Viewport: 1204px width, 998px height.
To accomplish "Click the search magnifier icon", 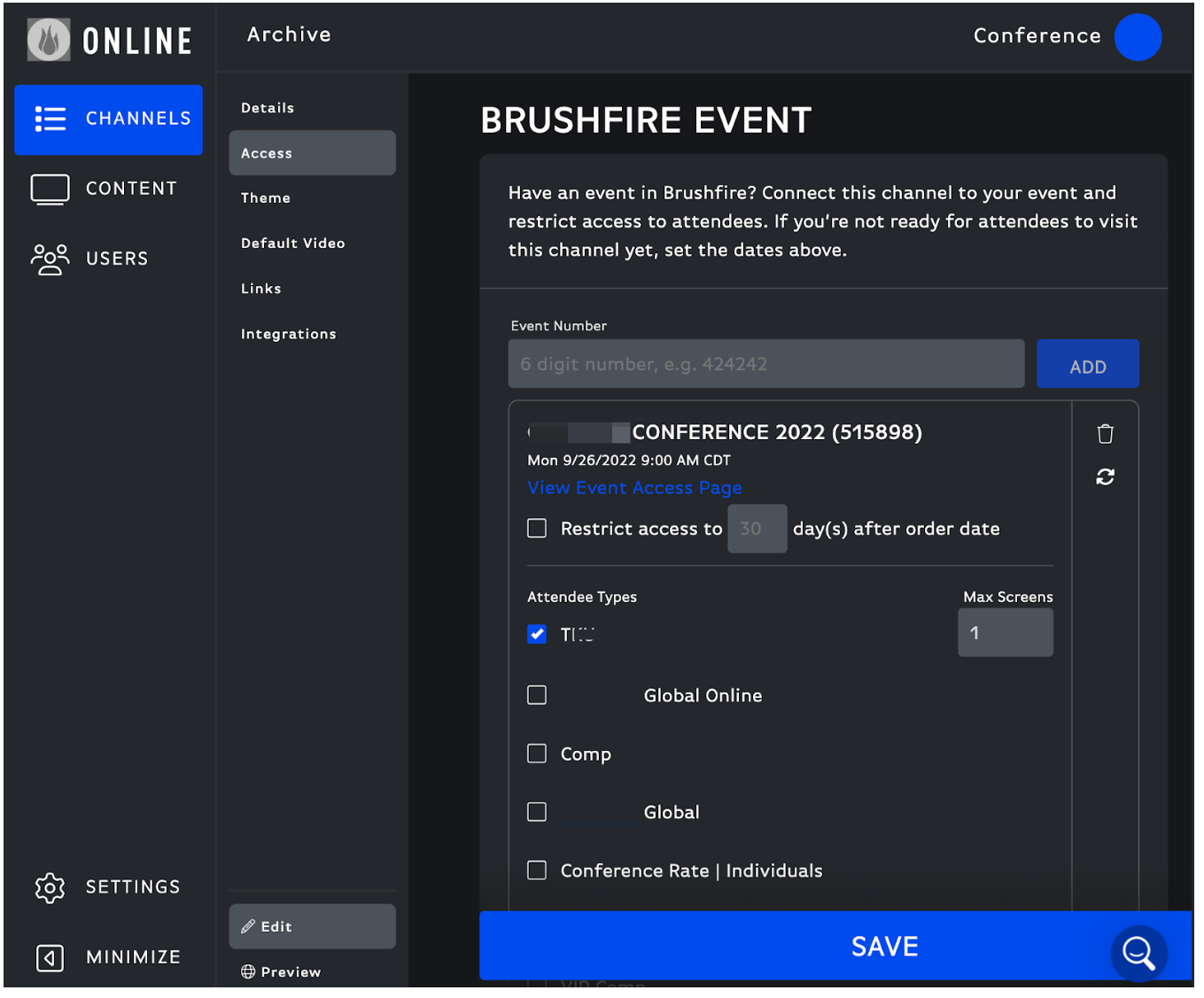I will click(1138, 953).
